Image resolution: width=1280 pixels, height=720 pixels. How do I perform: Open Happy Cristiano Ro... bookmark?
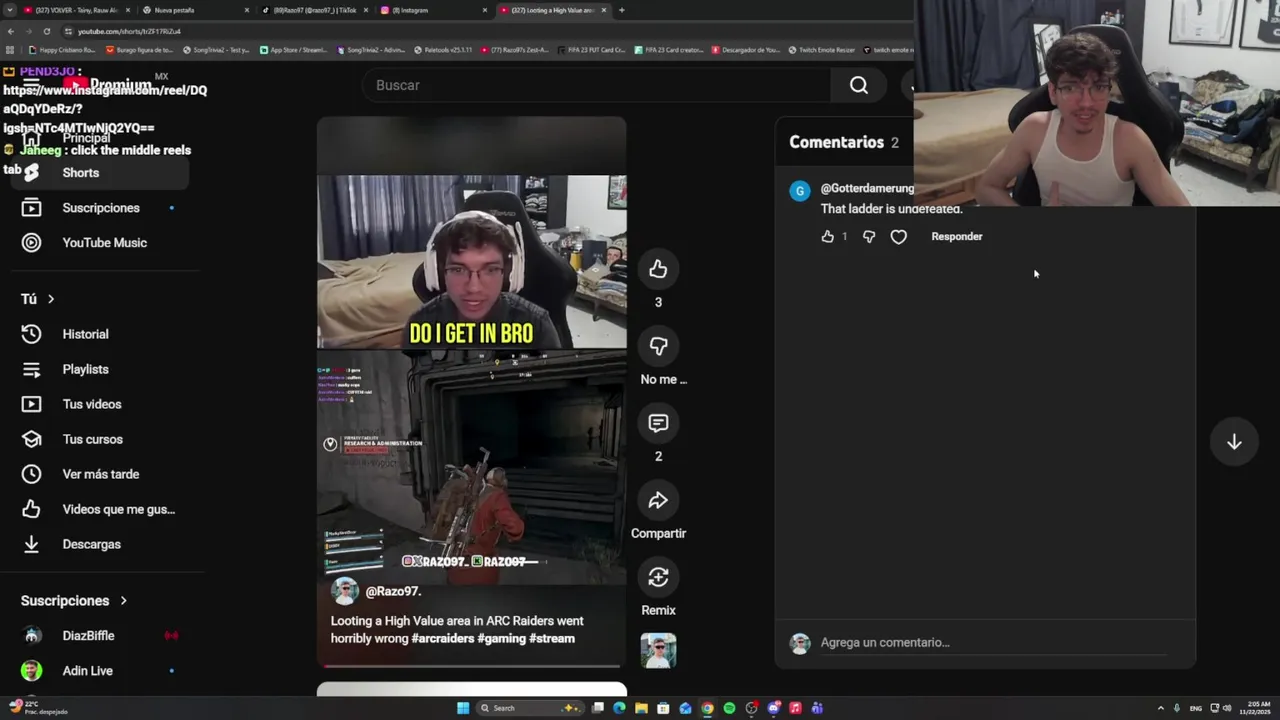[62, 50]
